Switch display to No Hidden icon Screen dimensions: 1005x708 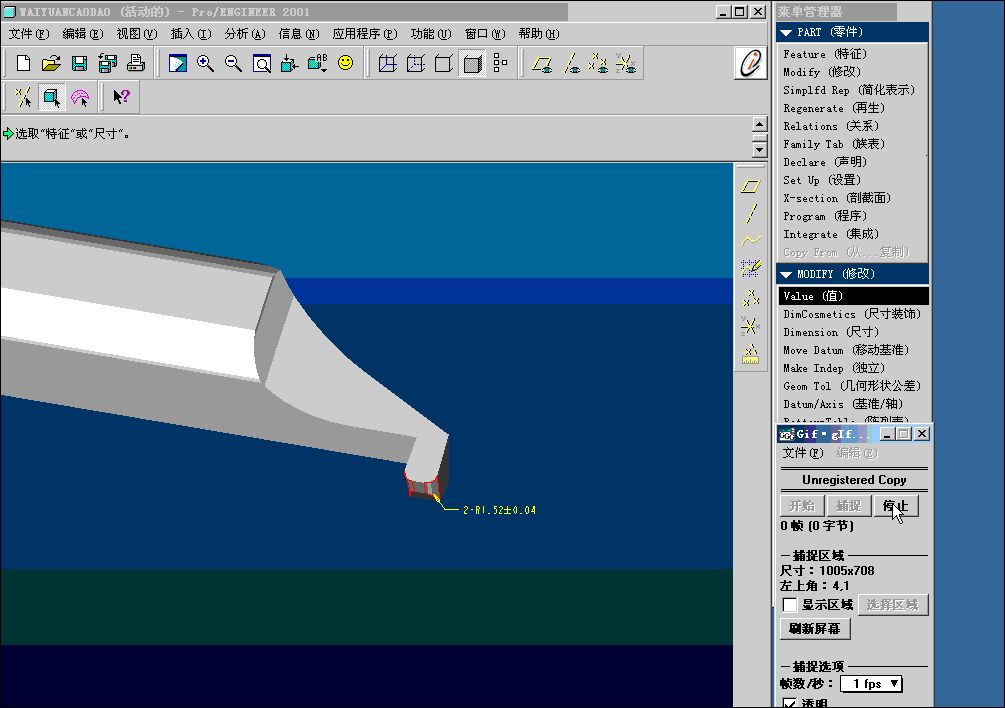point(444,63)
